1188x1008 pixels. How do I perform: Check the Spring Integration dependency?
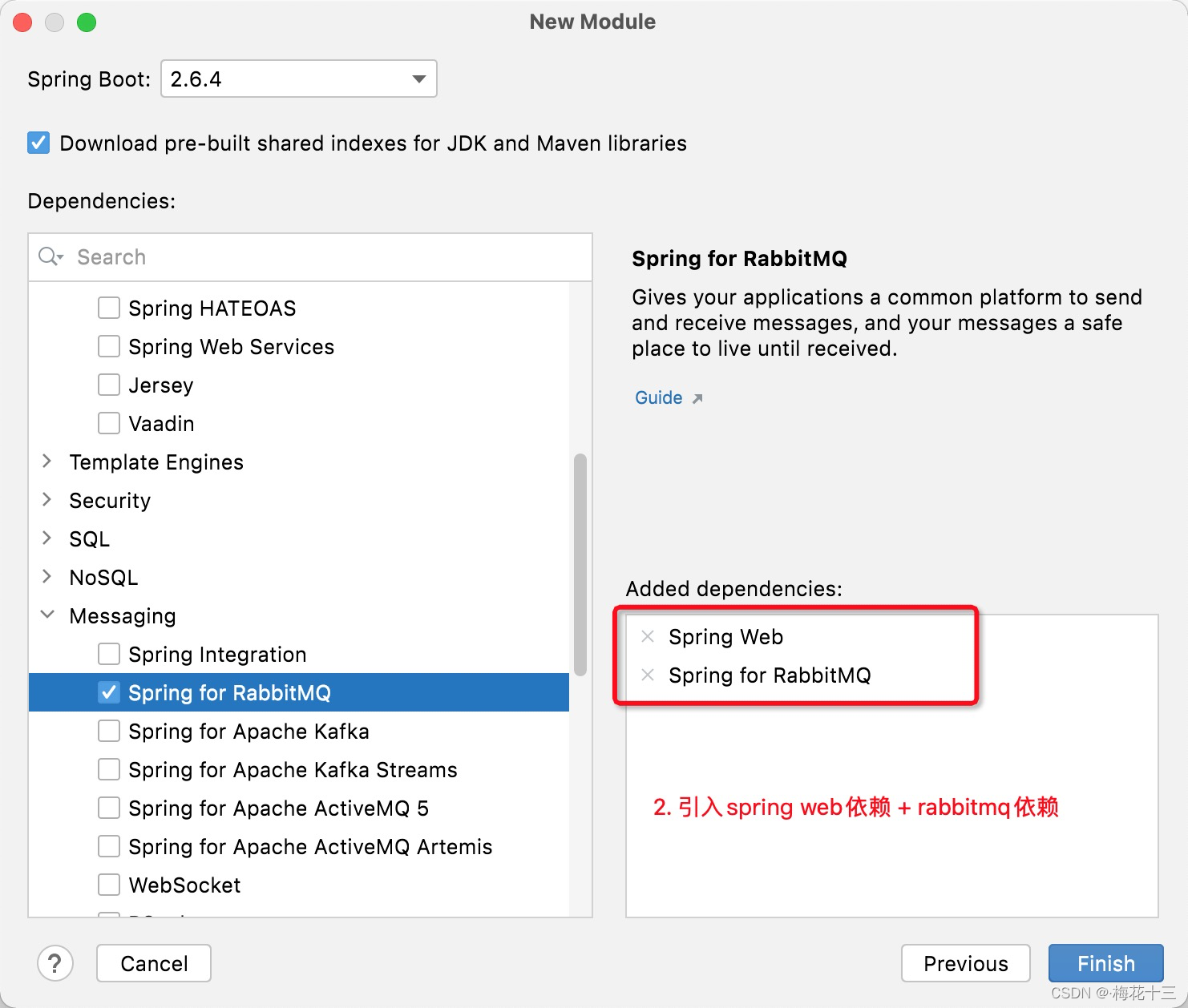[109, 654]
